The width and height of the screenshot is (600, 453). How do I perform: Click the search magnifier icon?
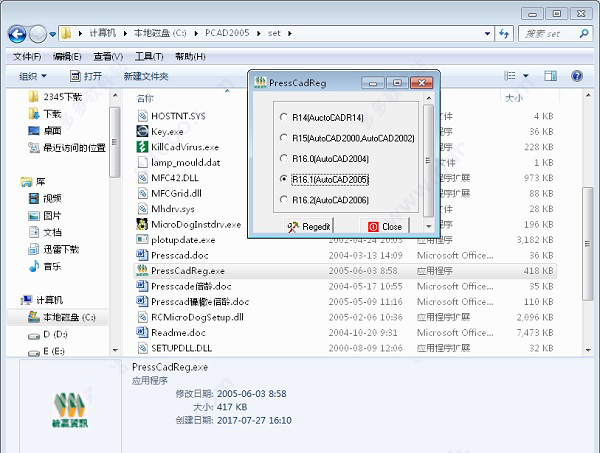click(x=584, y=34)
